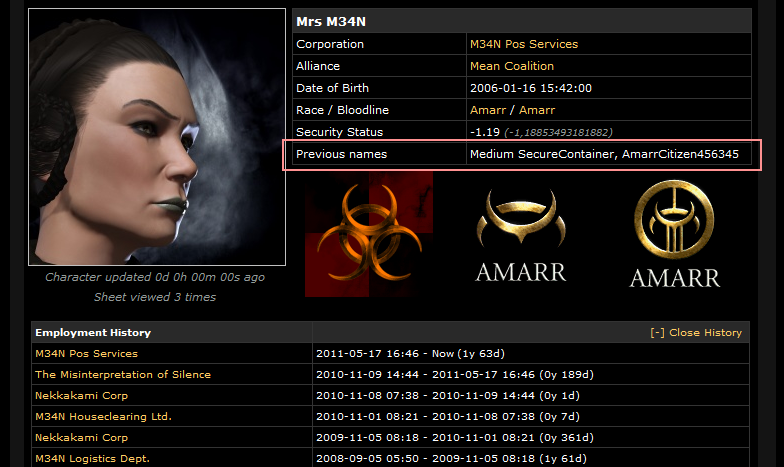The width and height of the screenshot is (784, 467).
Task: Click the Corporation label
Action: [x=330, y=44]
